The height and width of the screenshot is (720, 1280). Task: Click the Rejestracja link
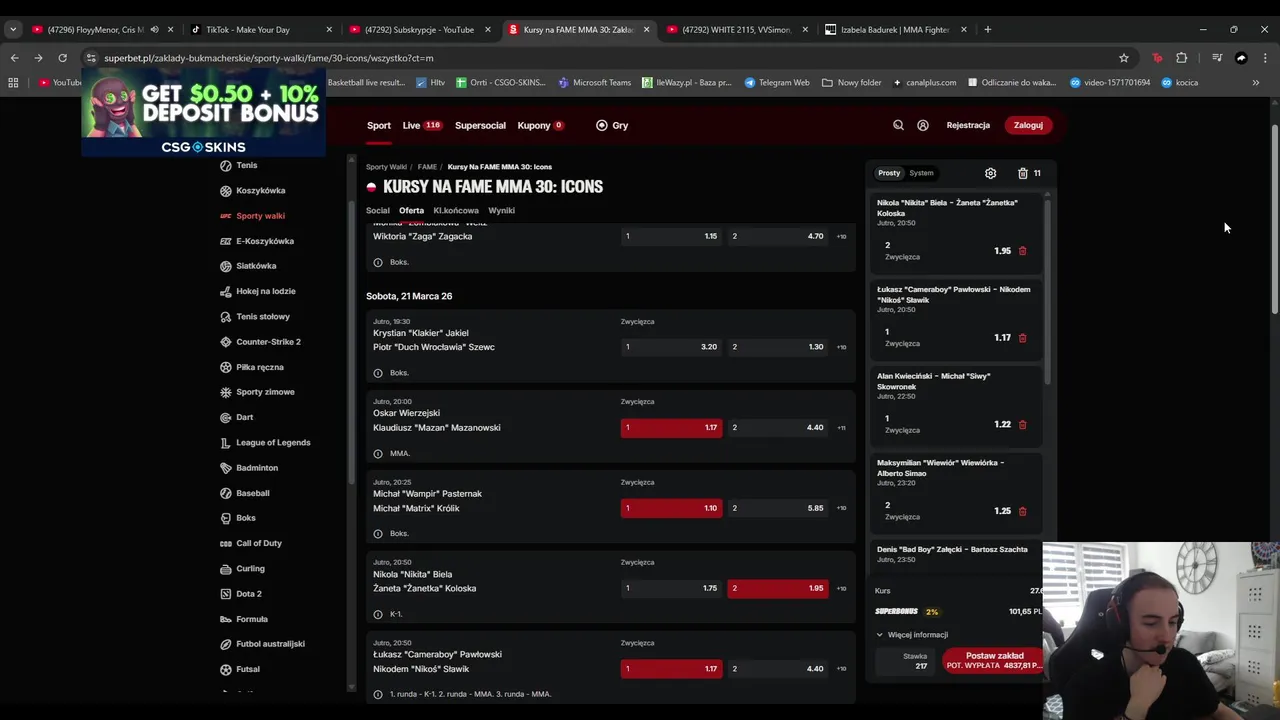click(968, 126)
